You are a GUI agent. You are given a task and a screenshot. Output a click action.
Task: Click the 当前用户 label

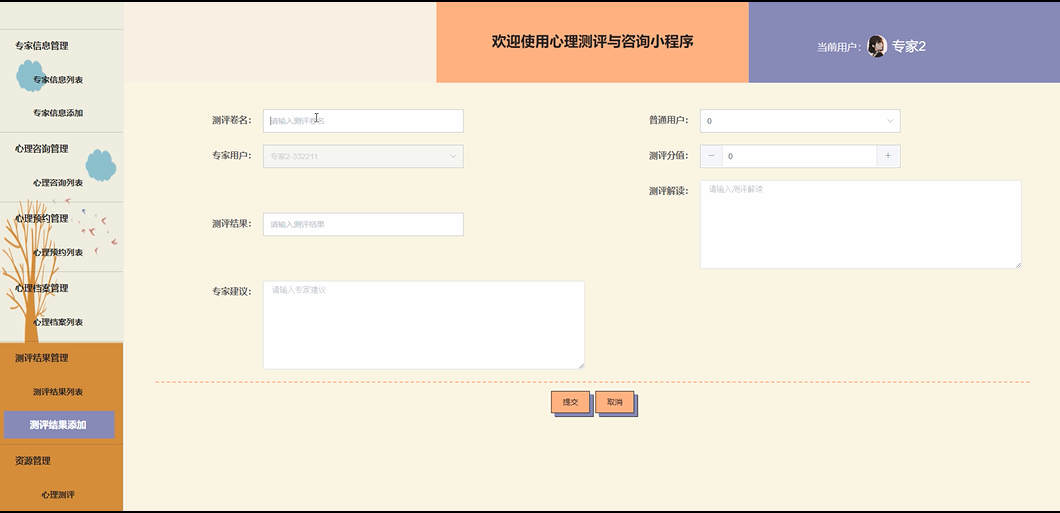click(839, 47)
